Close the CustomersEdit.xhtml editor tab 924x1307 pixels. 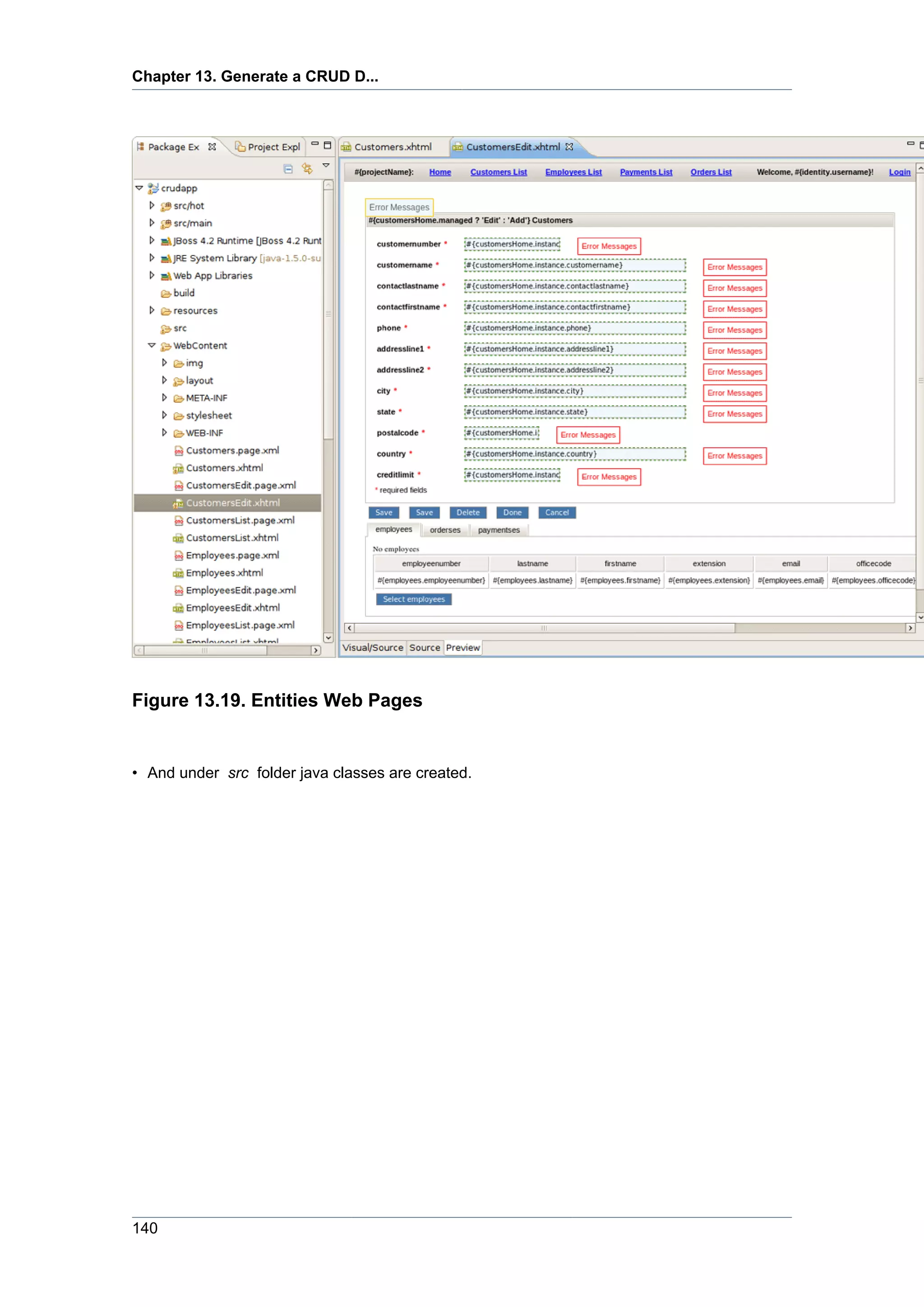(x=569, y=147)
